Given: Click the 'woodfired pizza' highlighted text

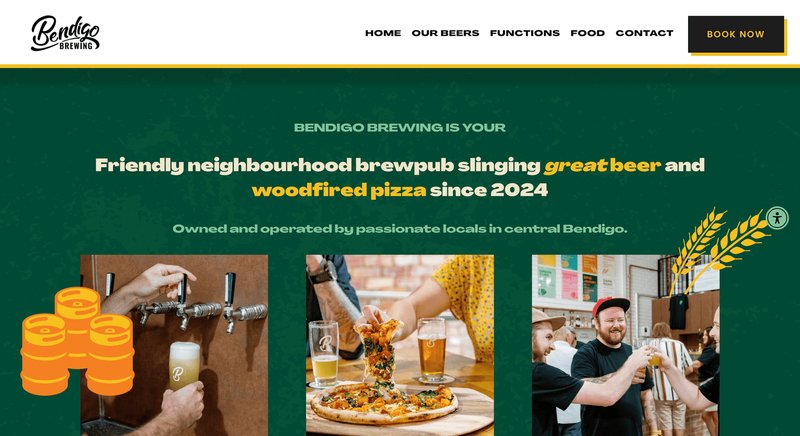Looking at the screenshot, I should click(339, 190).
